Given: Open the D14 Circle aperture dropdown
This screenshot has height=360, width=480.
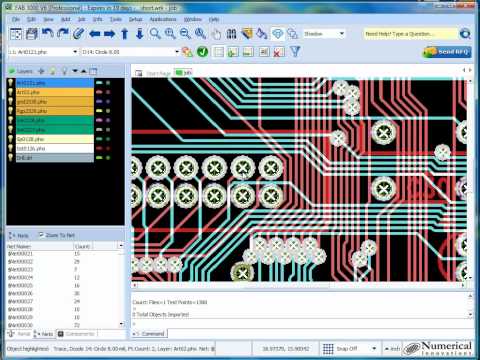Looking at the screenshot, I should 177,52.
